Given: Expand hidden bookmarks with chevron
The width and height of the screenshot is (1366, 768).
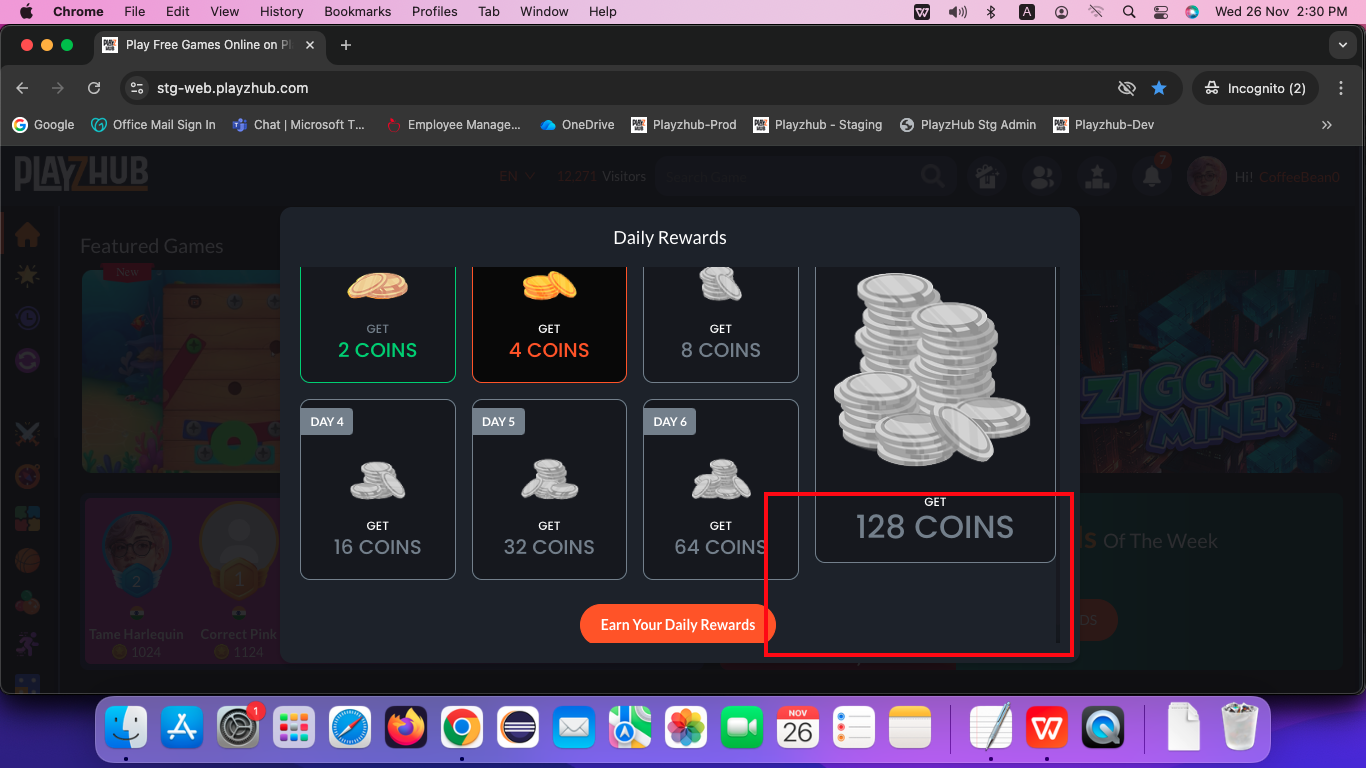Looking at the screenshot, I should tap(1327, 125).
